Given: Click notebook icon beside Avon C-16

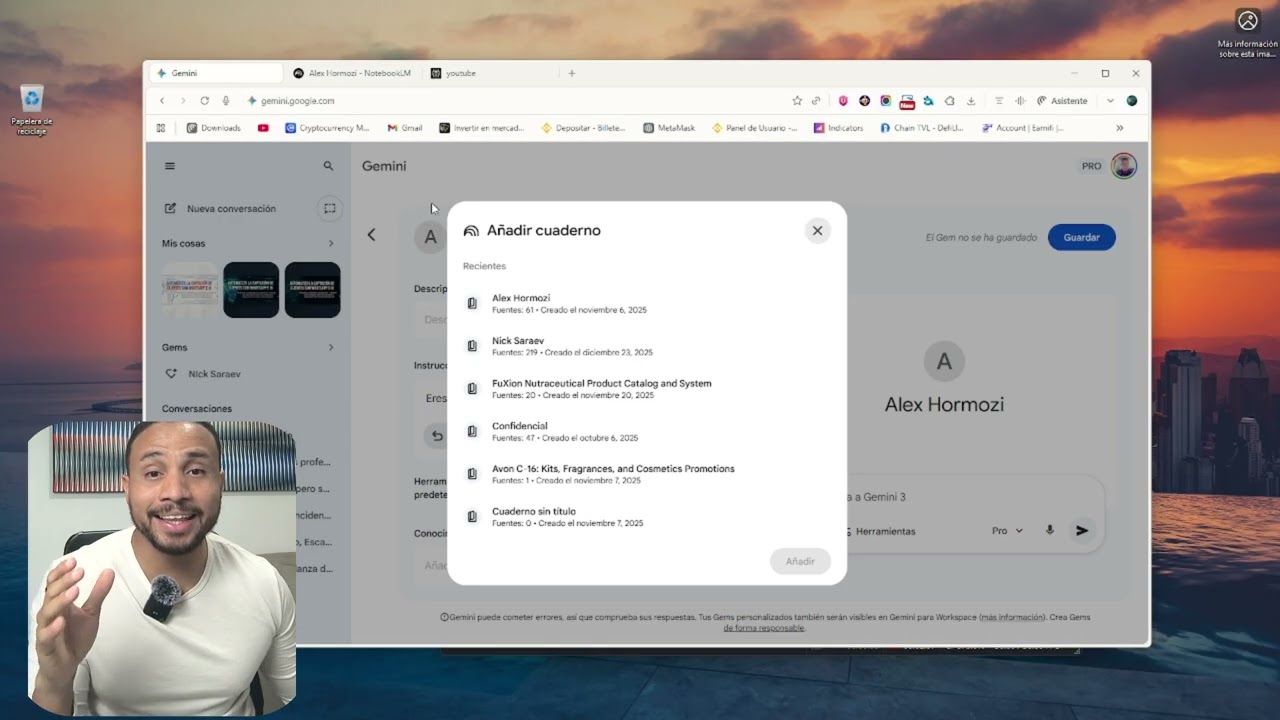Looking at the screenshot, I should 472,474.
